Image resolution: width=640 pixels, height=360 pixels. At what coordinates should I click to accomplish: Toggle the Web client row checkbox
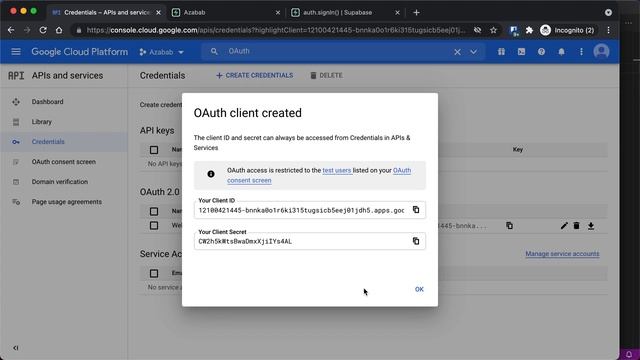(154, 225)
